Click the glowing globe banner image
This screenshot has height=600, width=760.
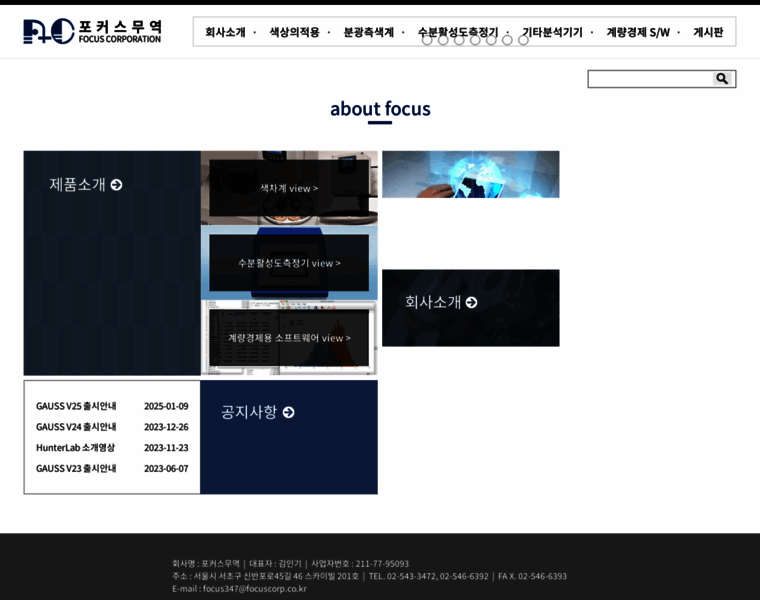coord(471,174)
